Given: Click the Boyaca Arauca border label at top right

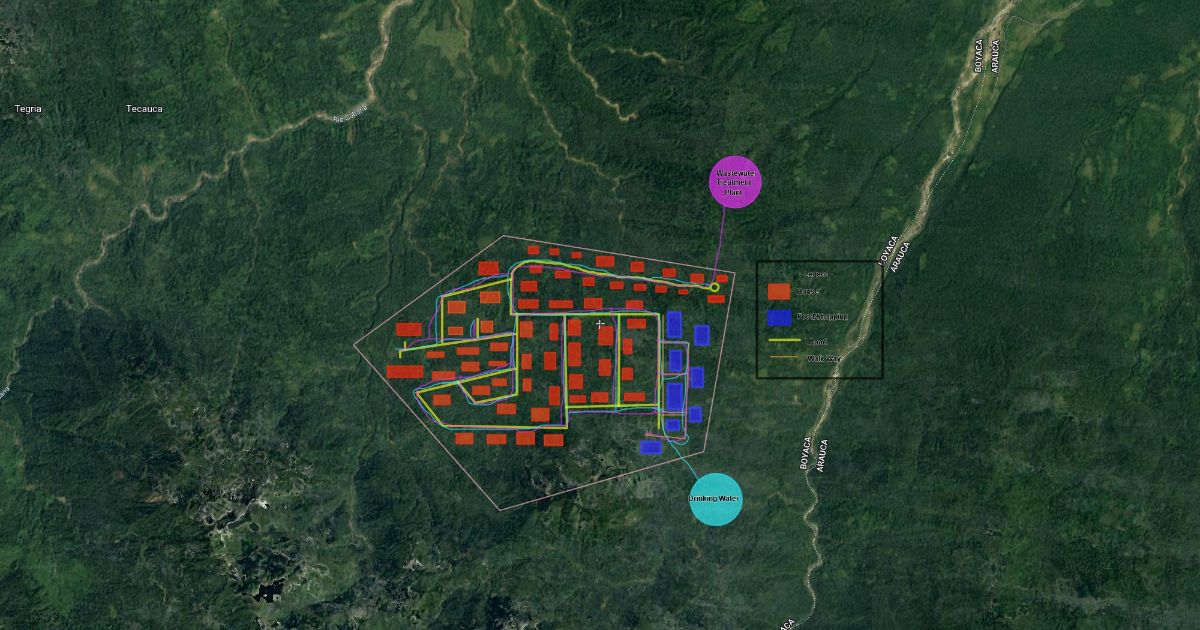Looking at the screenshot, I should pyautogui.click(x=987, y=56).
